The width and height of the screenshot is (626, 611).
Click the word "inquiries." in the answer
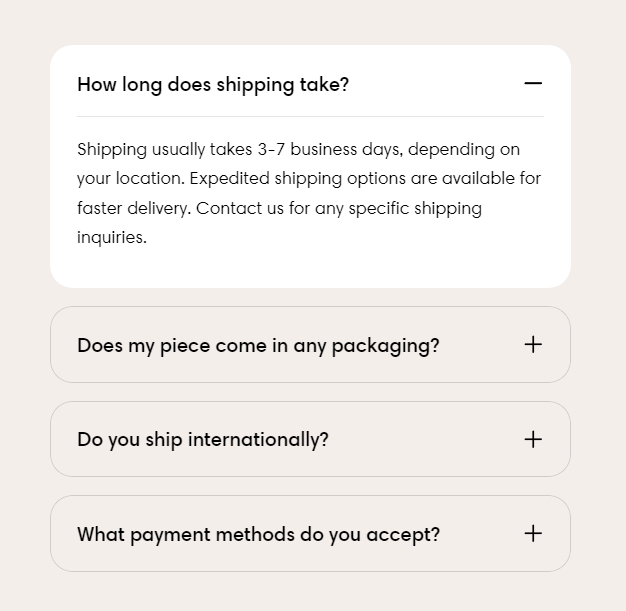112,238
